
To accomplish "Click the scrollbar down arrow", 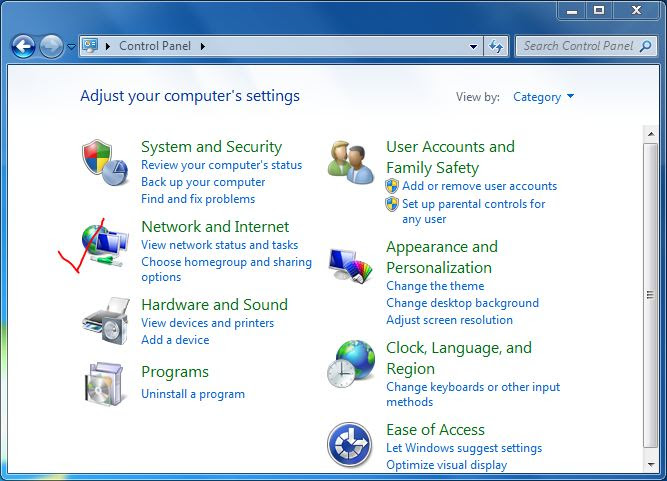I will click(x=651, y=464).
